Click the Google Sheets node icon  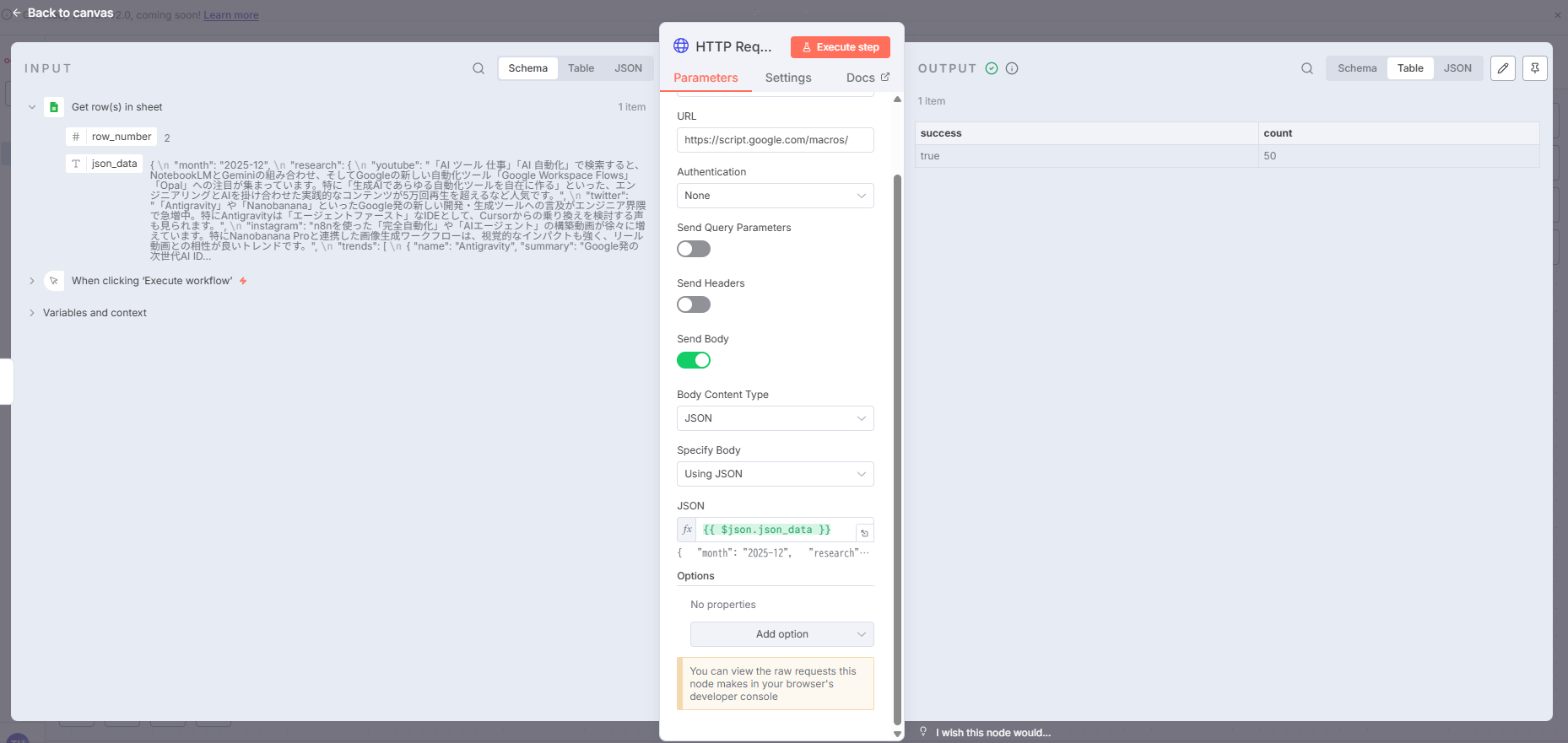[54, 107]
